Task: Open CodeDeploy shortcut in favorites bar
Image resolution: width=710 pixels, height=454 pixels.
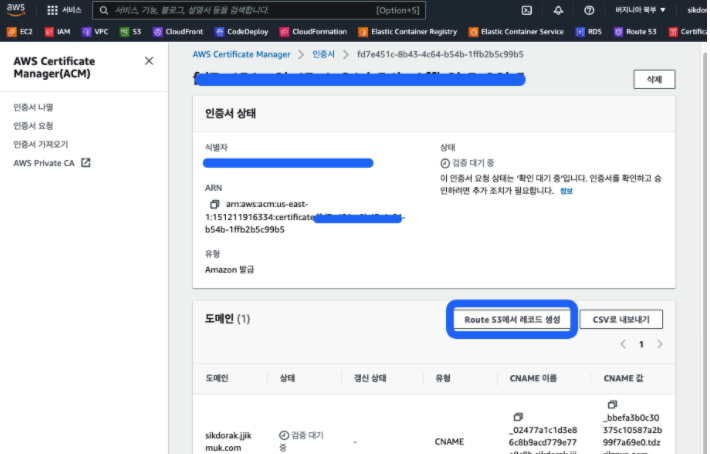Action: [242, 32]
